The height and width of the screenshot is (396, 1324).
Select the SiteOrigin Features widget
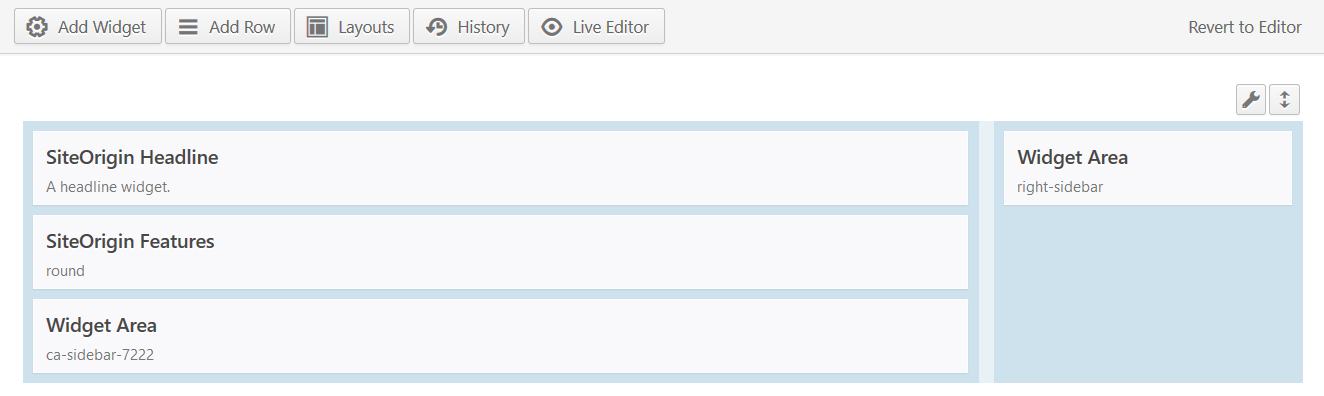pos(500,252)
